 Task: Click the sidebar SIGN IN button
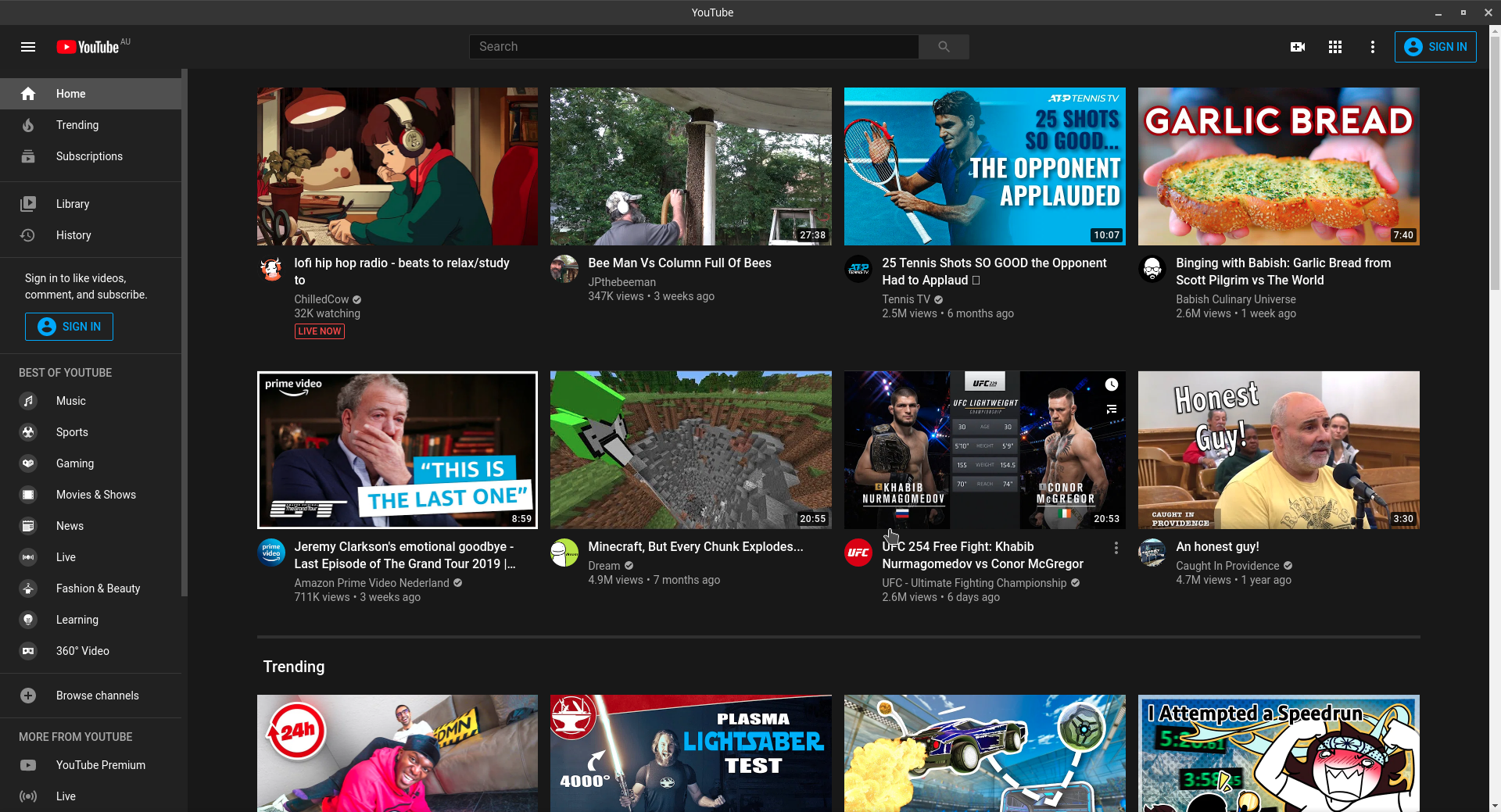69,327
